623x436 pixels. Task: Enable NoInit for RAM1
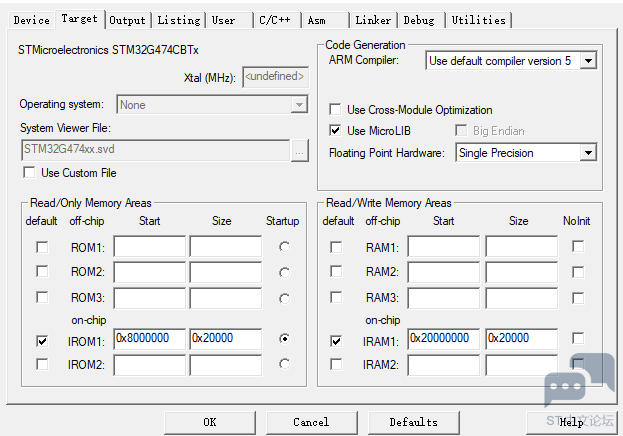(x=578, y=246)
